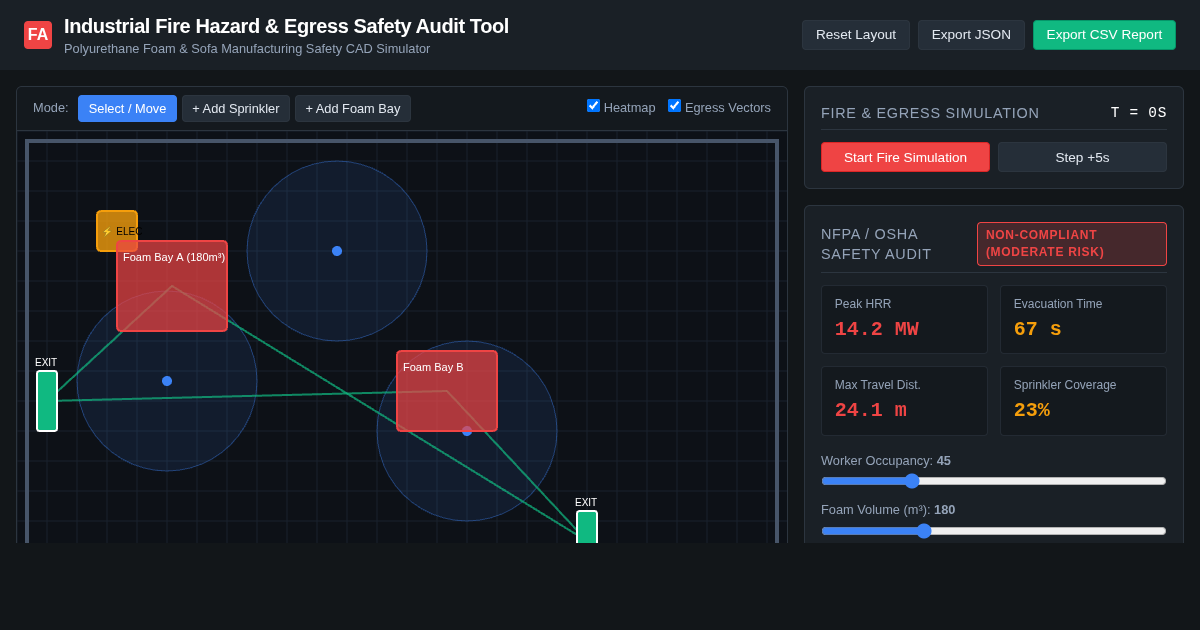Click the Sprinkler Coverage 23% value
The width and height of the screenshot is (1200, 630).
(x=1032, y=410)
